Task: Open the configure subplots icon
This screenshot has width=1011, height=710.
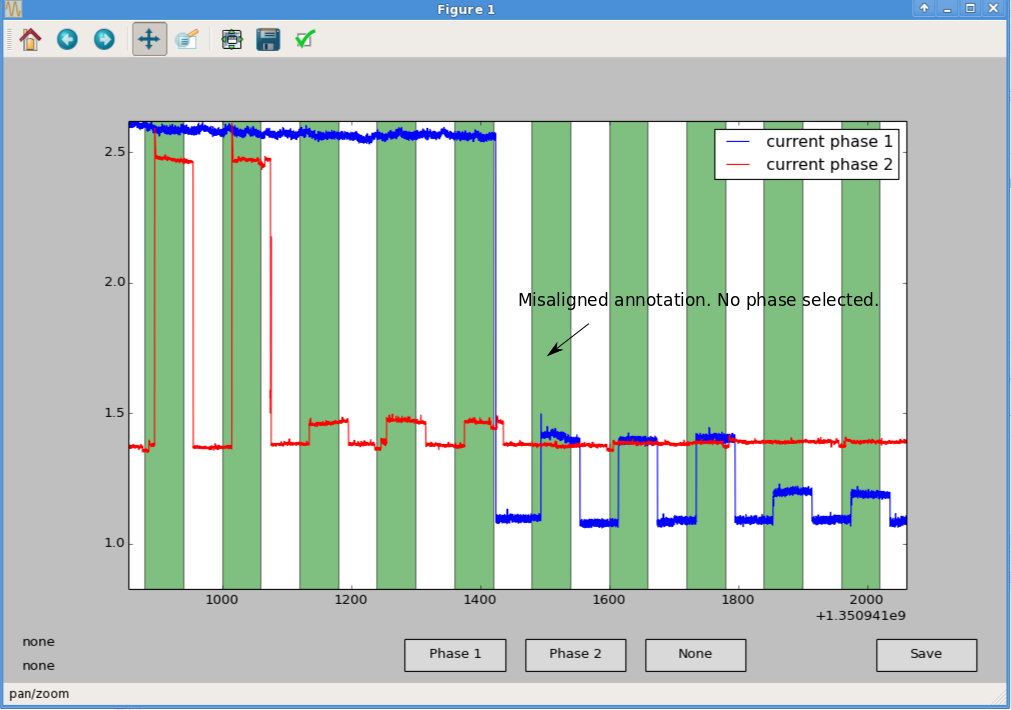Action: (231, 39)
